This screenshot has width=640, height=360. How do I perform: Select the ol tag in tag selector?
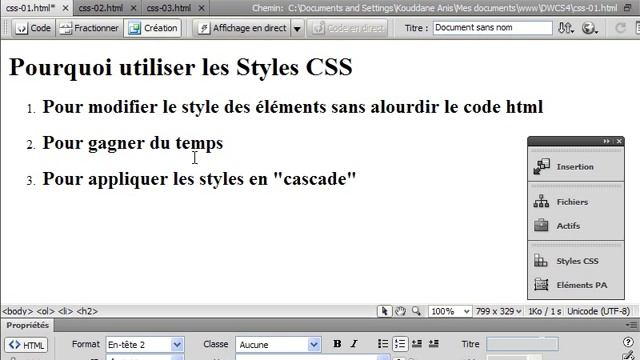[45, 311]
